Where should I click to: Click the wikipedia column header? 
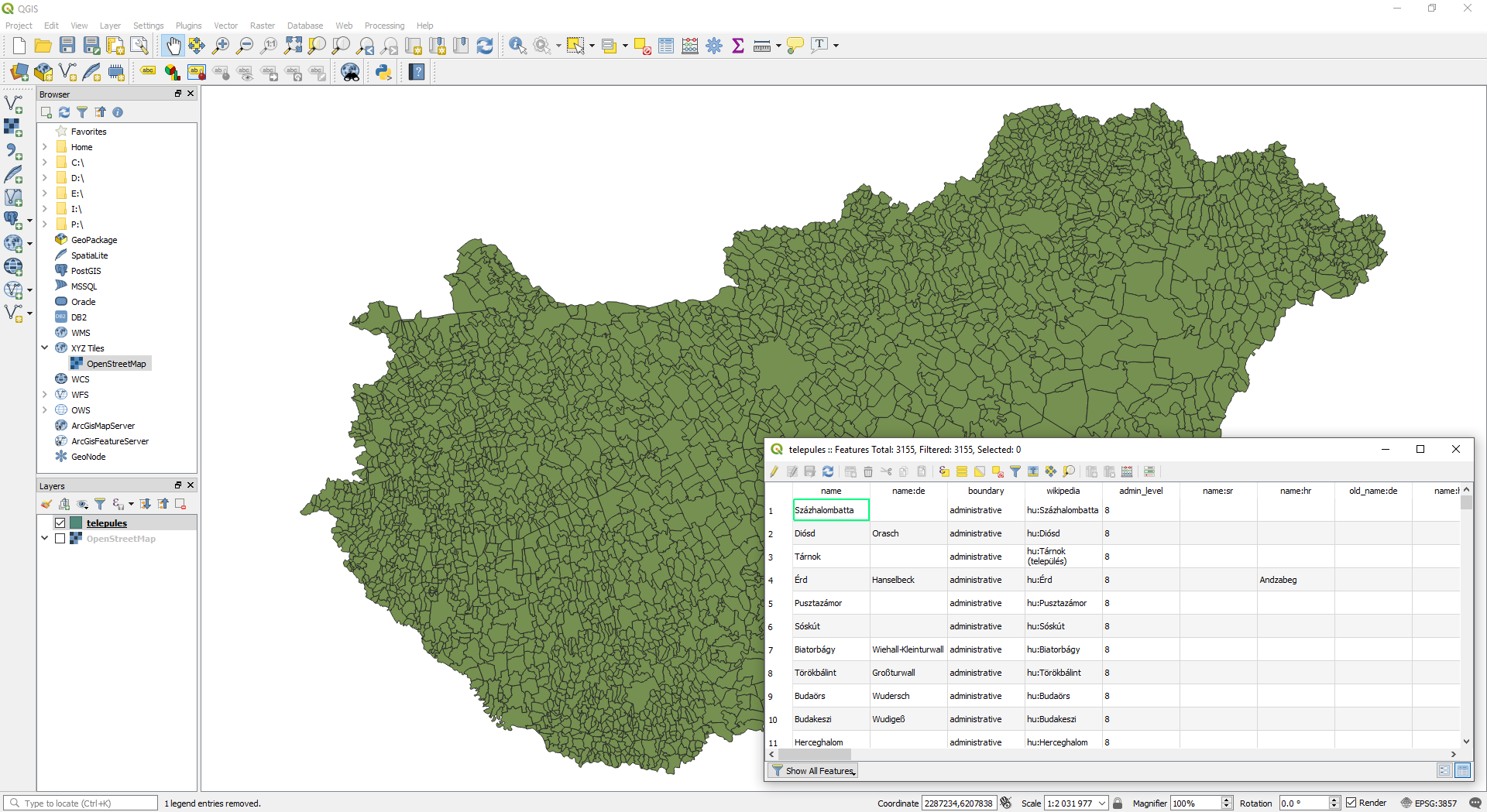click(1063, 491)
